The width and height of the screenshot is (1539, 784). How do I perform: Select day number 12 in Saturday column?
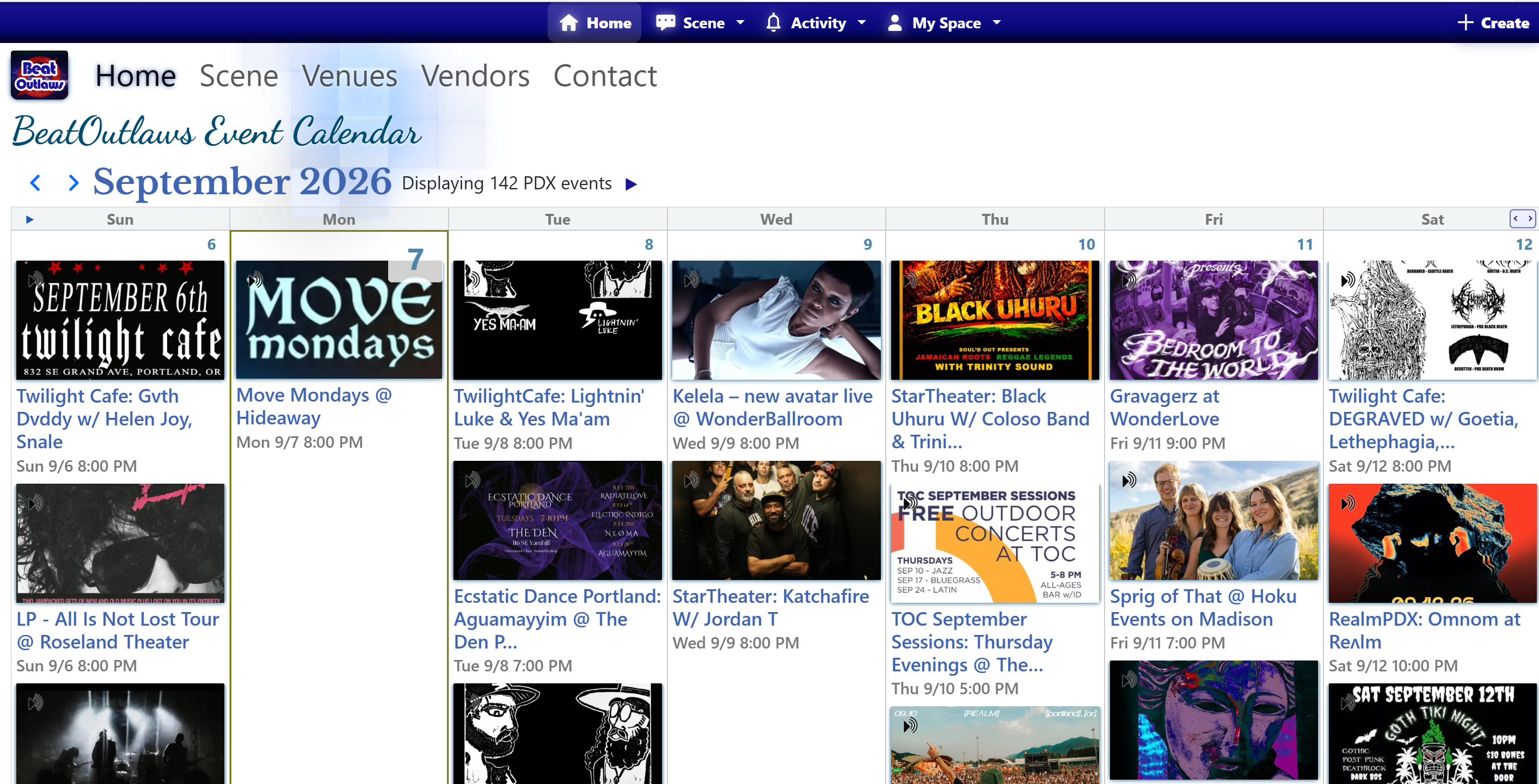pos(1523,244)
